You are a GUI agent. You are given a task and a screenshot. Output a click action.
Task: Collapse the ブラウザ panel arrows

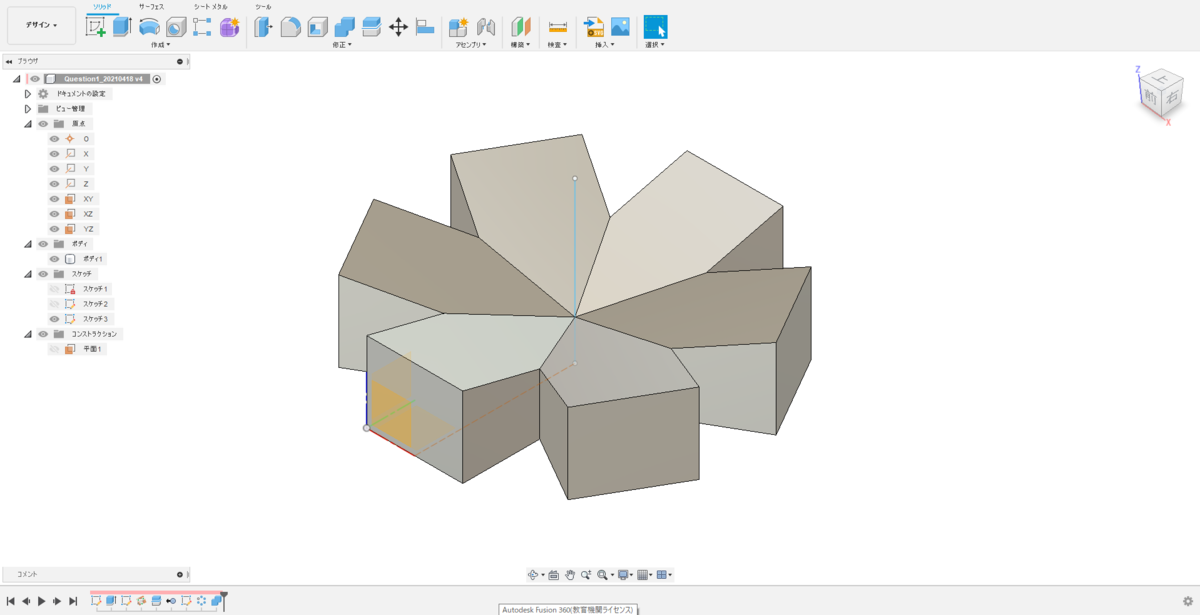9,61
